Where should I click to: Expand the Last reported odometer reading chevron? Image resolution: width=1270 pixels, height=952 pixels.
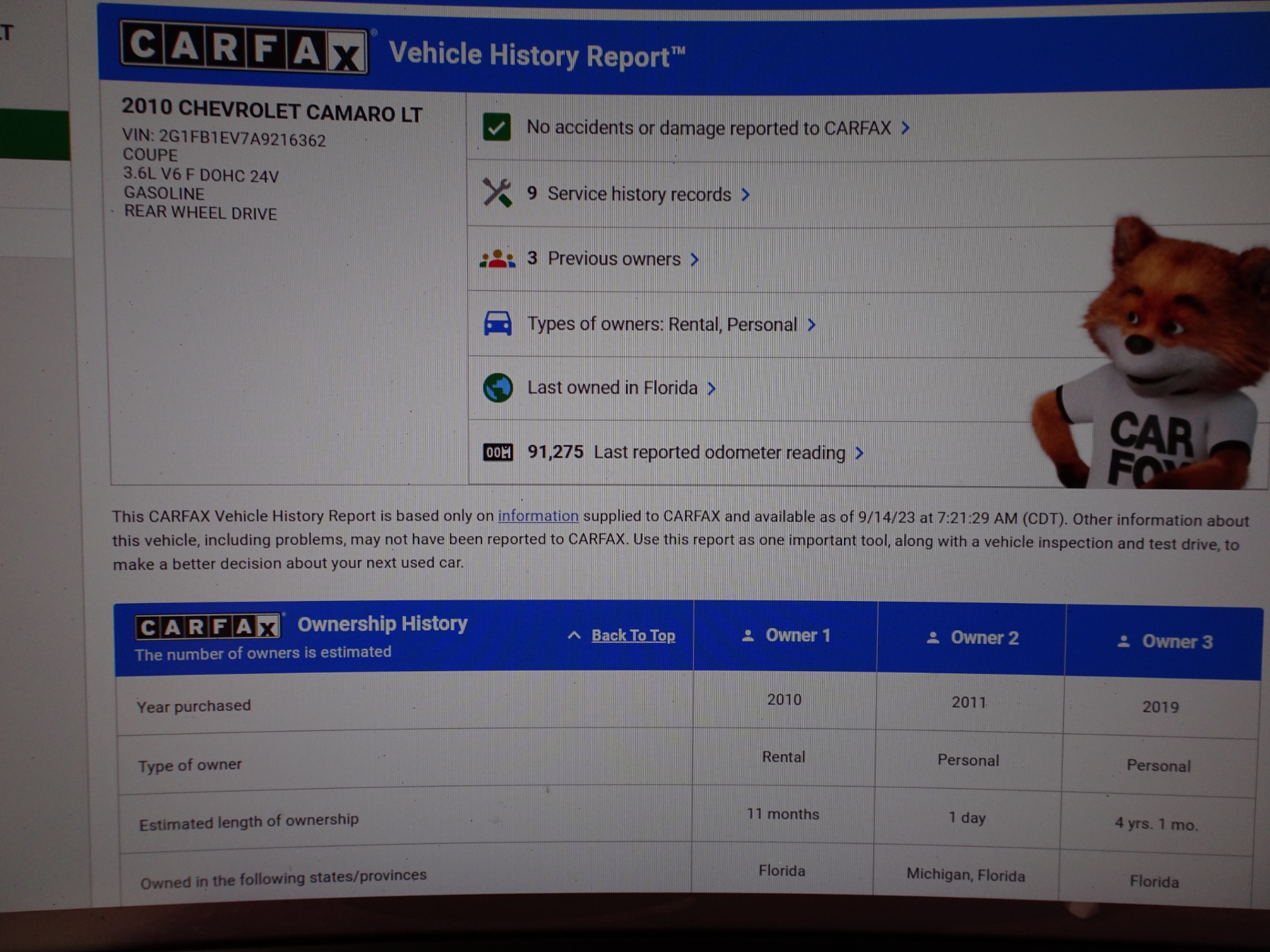(859, 453)
